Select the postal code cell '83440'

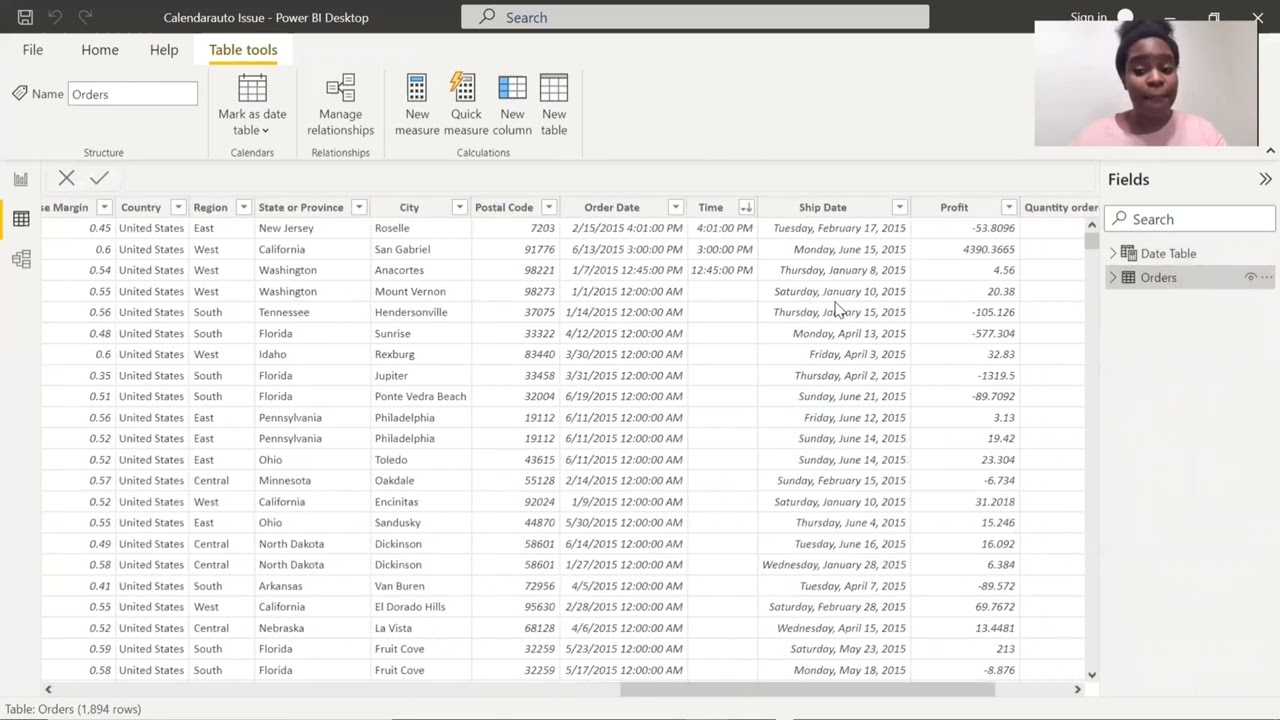pyautogui.click(x=539, y=354)
